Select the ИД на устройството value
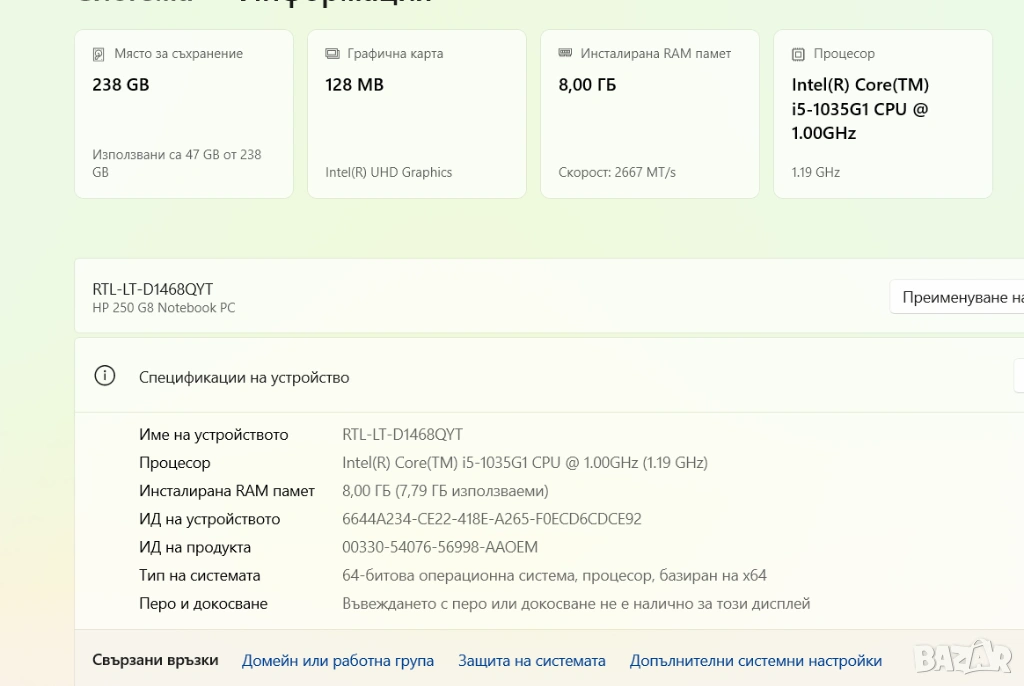The height and width of the screenshot is (686, 1024). coord(492,519)
